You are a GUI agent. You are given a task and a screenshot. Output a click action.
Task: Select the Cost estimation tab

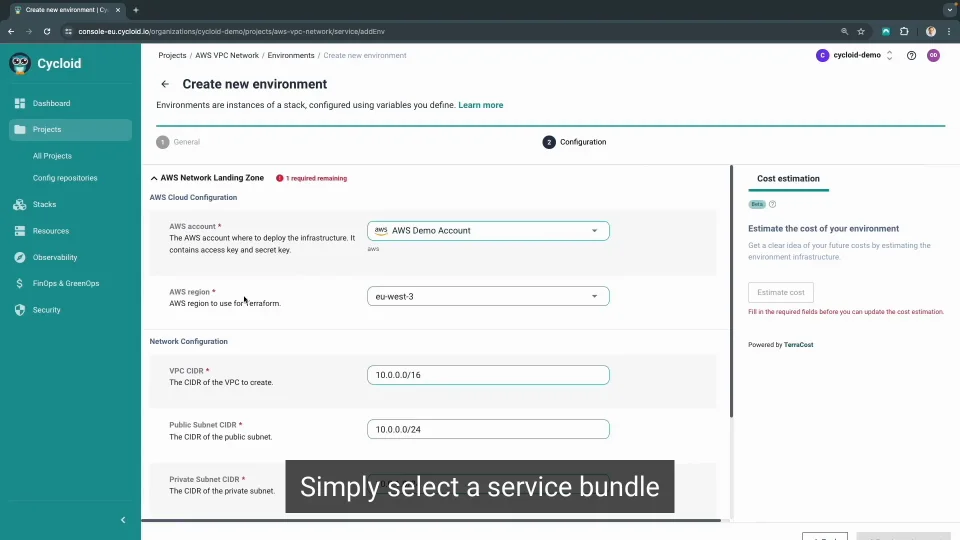[x=788, y=179]
